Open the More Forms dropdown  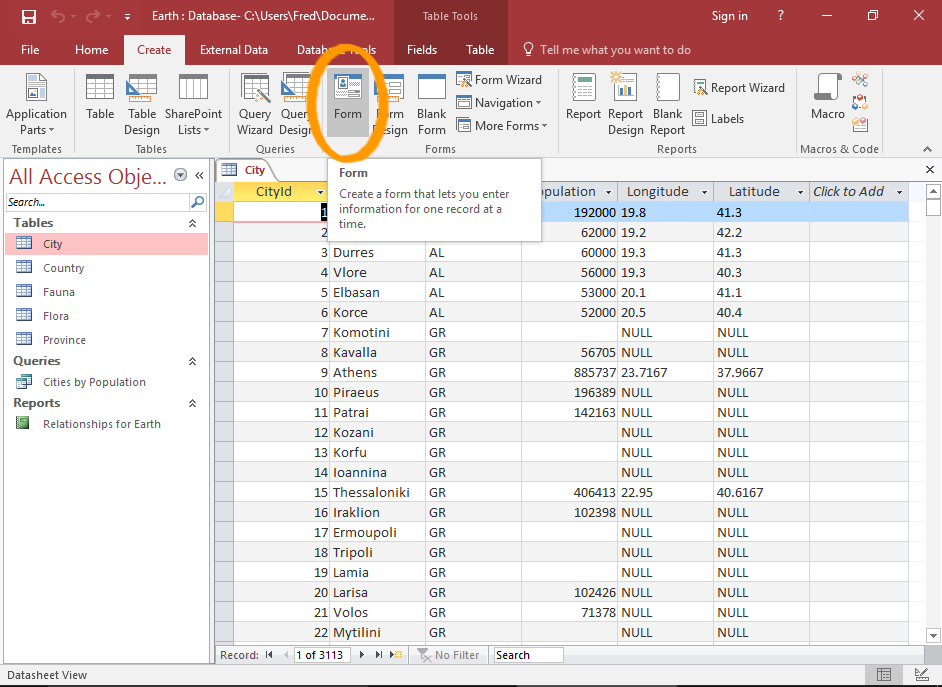[x=500, y=125]
